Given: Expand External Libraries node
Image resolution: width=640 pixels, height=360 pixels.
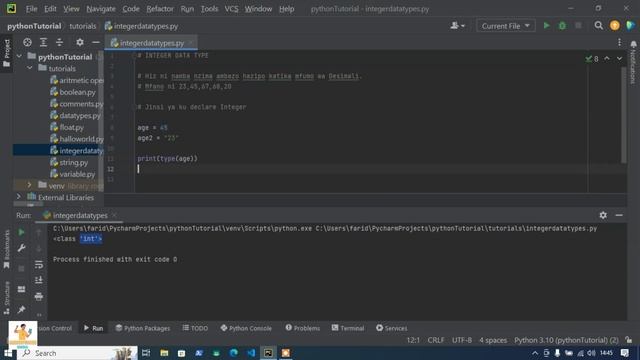Looking at the screenshot, I should 19,197.
